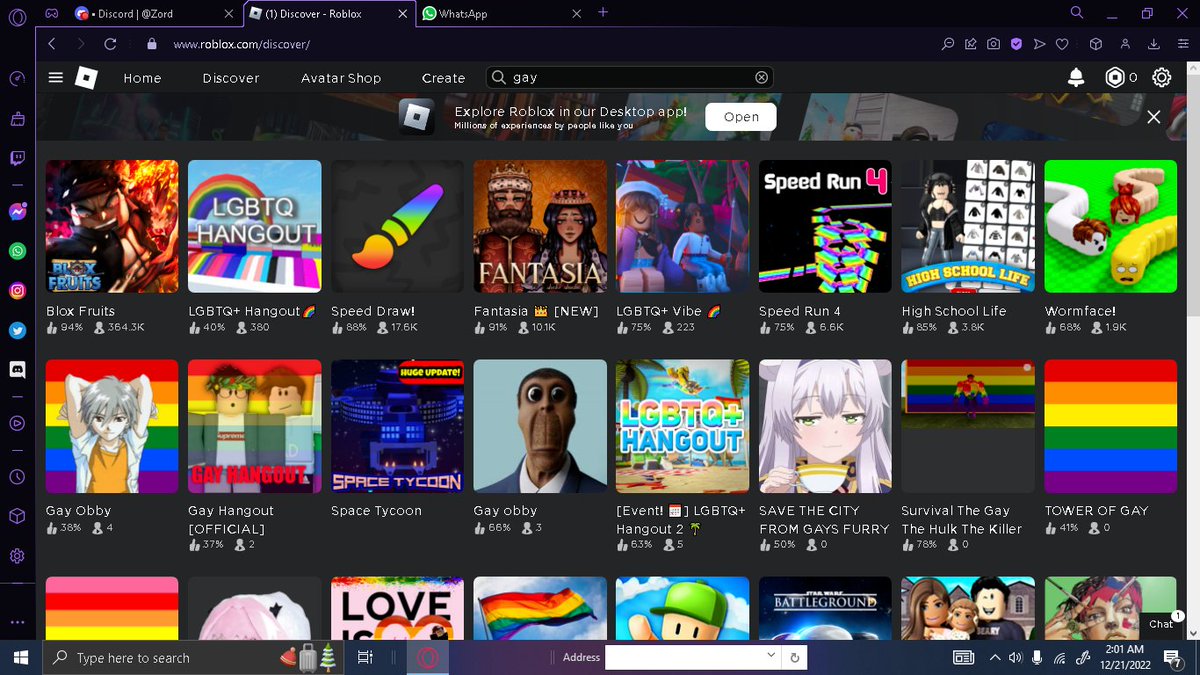This screenshot has width=1200, height=675.
Task: Open the Windows Start menu
Action: (20, 657)
